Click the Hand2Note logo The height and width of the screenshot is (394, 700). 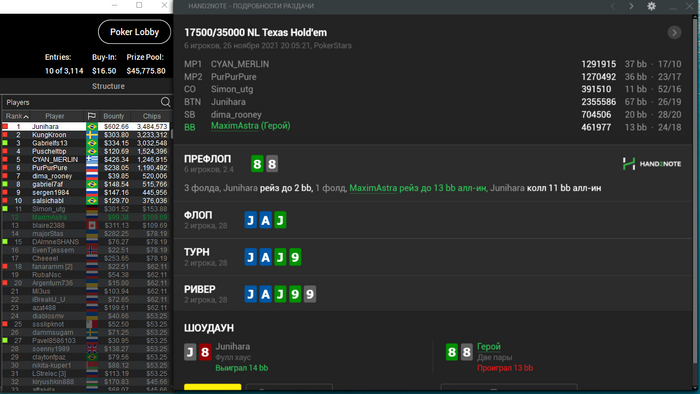pyautogui.click(x=652, y=164)
